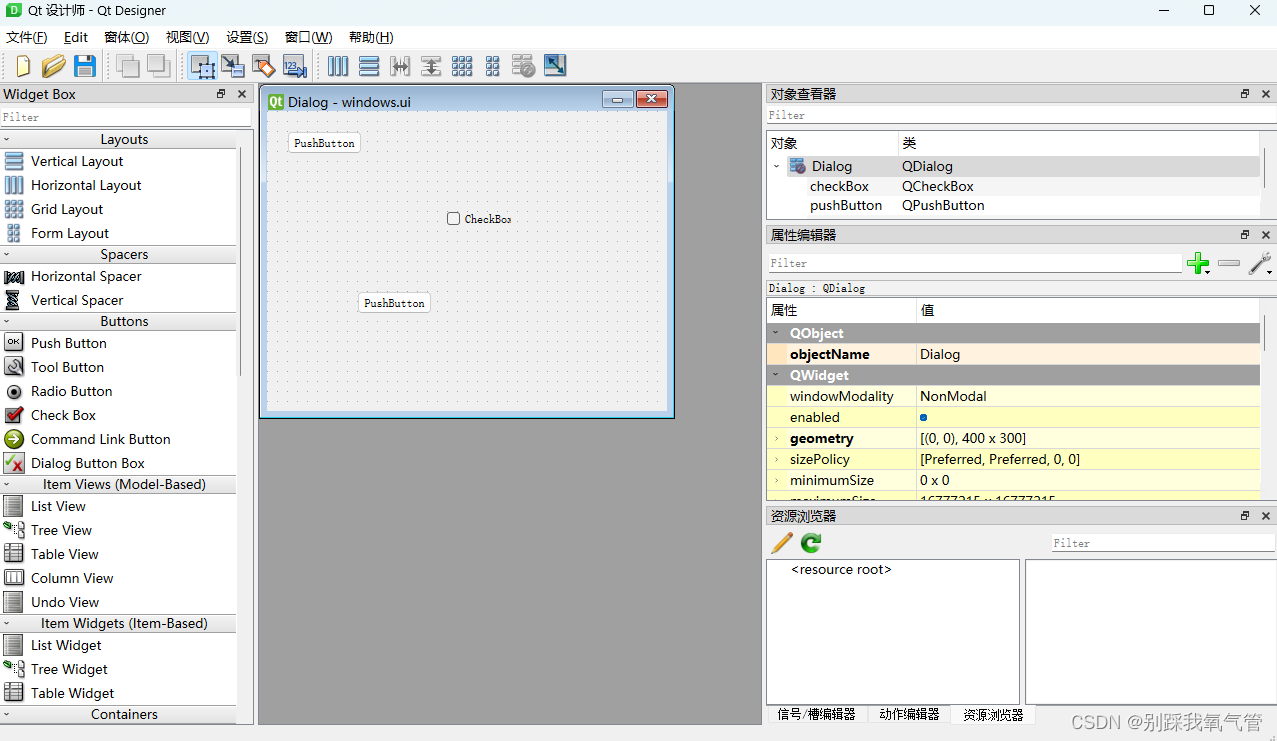Image resolution: width=1277 pixels, height=741 pixels.
Task: Collapse Item Views (Model-Based) category
Action: (6, 484)
